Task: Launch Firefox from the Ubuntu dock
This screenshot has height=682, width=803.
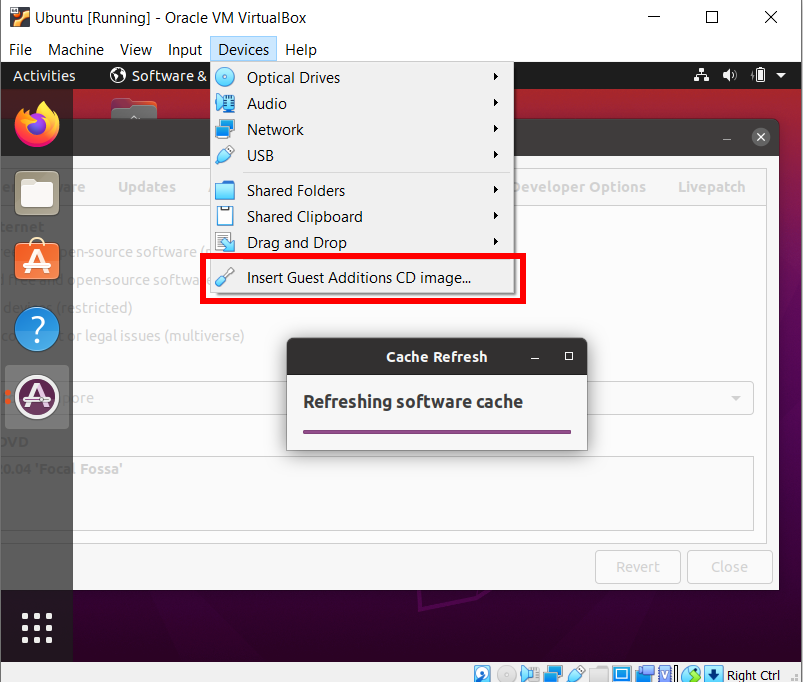Action: coord(37,124)
